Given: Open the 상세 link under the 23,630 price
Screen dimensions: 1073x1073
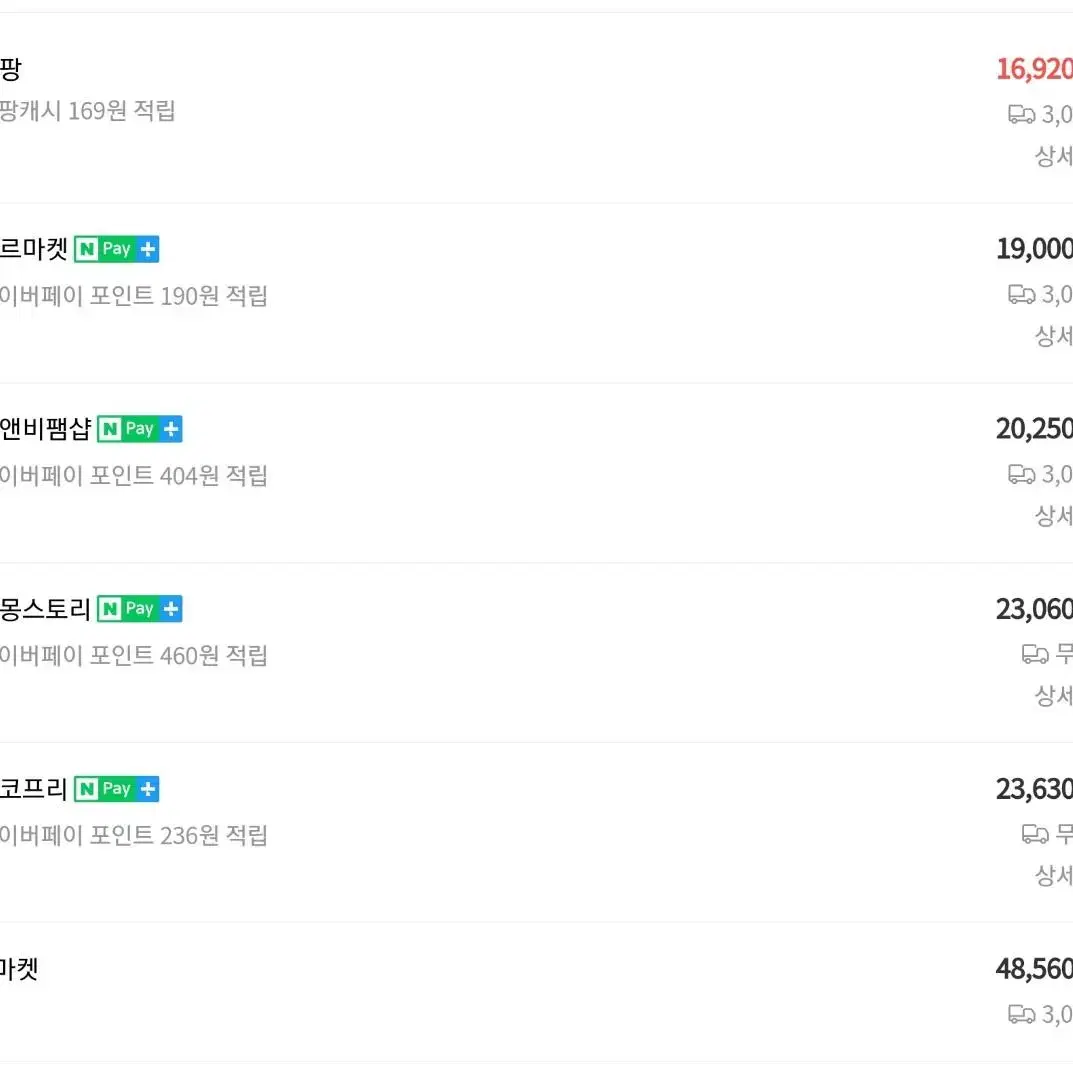Looking at the screenshot, I should (x=1053, y=876).
